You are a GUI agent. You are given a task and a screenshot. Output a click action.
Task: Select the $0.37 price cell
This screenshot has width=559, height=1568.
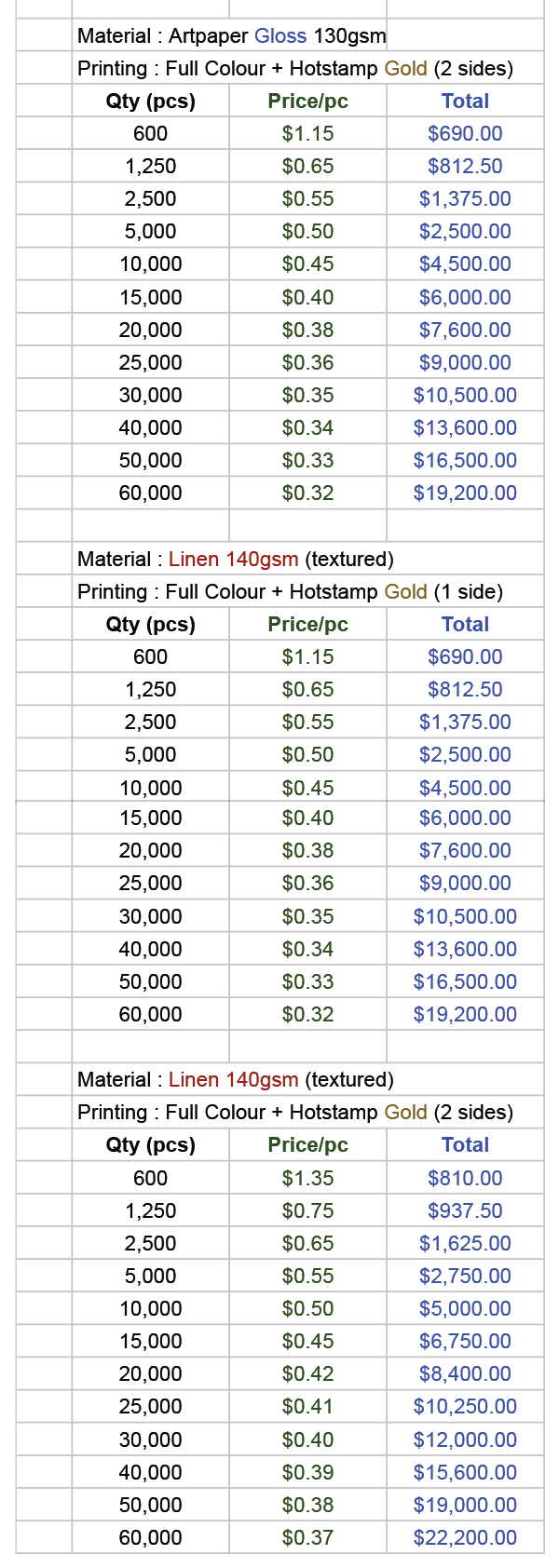coord(307,1537)
